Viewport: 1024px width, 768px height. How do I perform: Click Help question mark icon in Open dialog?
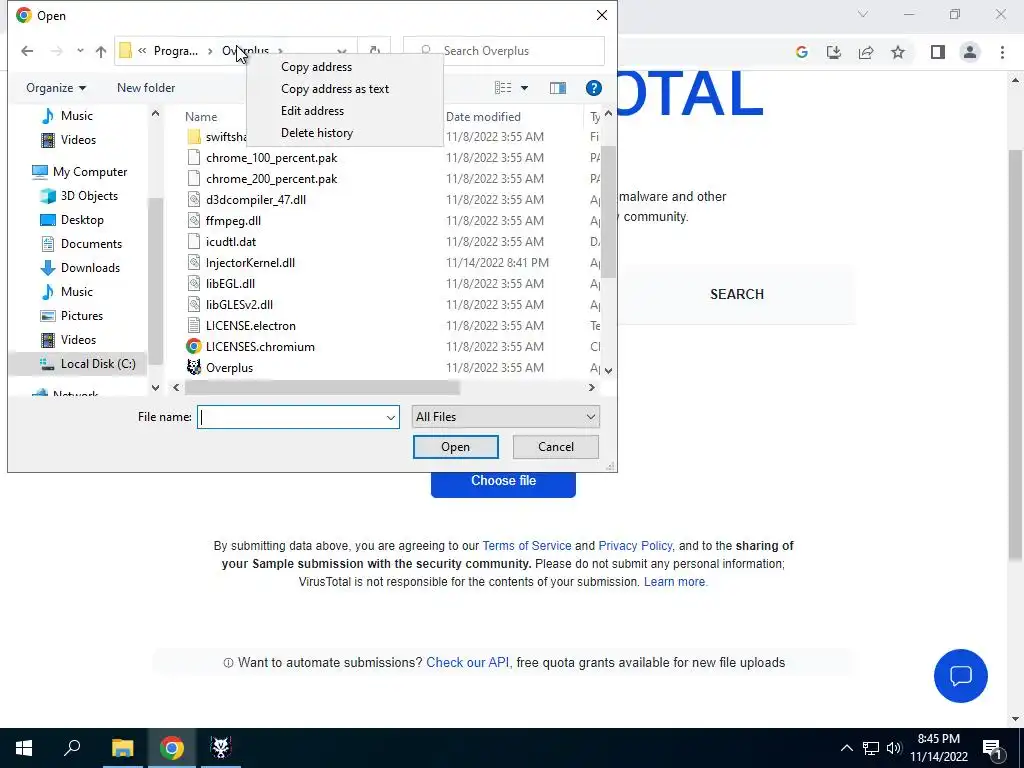click(x=593, y=88)
